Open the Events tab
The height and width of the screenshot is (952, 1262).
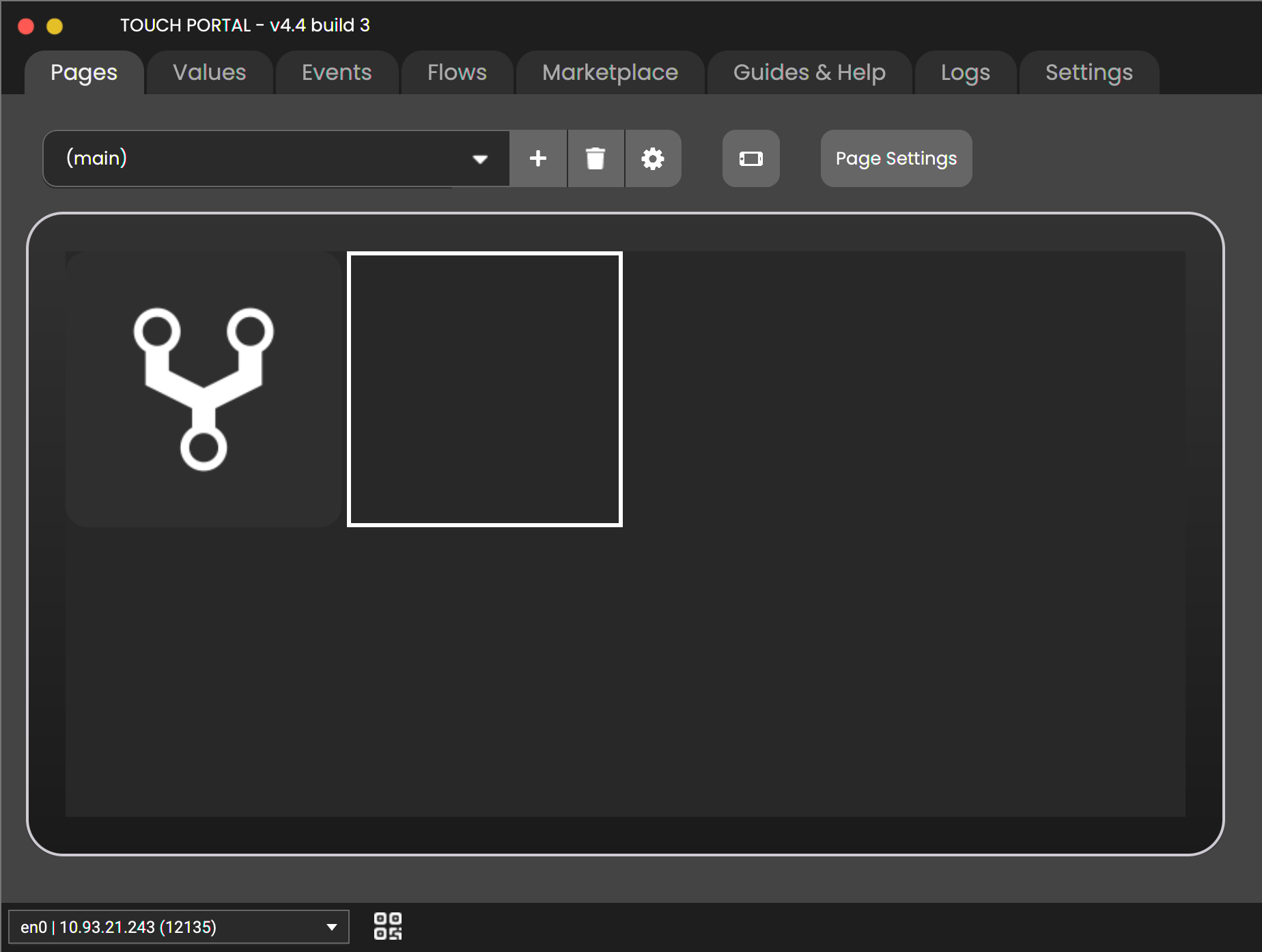click(337, 72)
